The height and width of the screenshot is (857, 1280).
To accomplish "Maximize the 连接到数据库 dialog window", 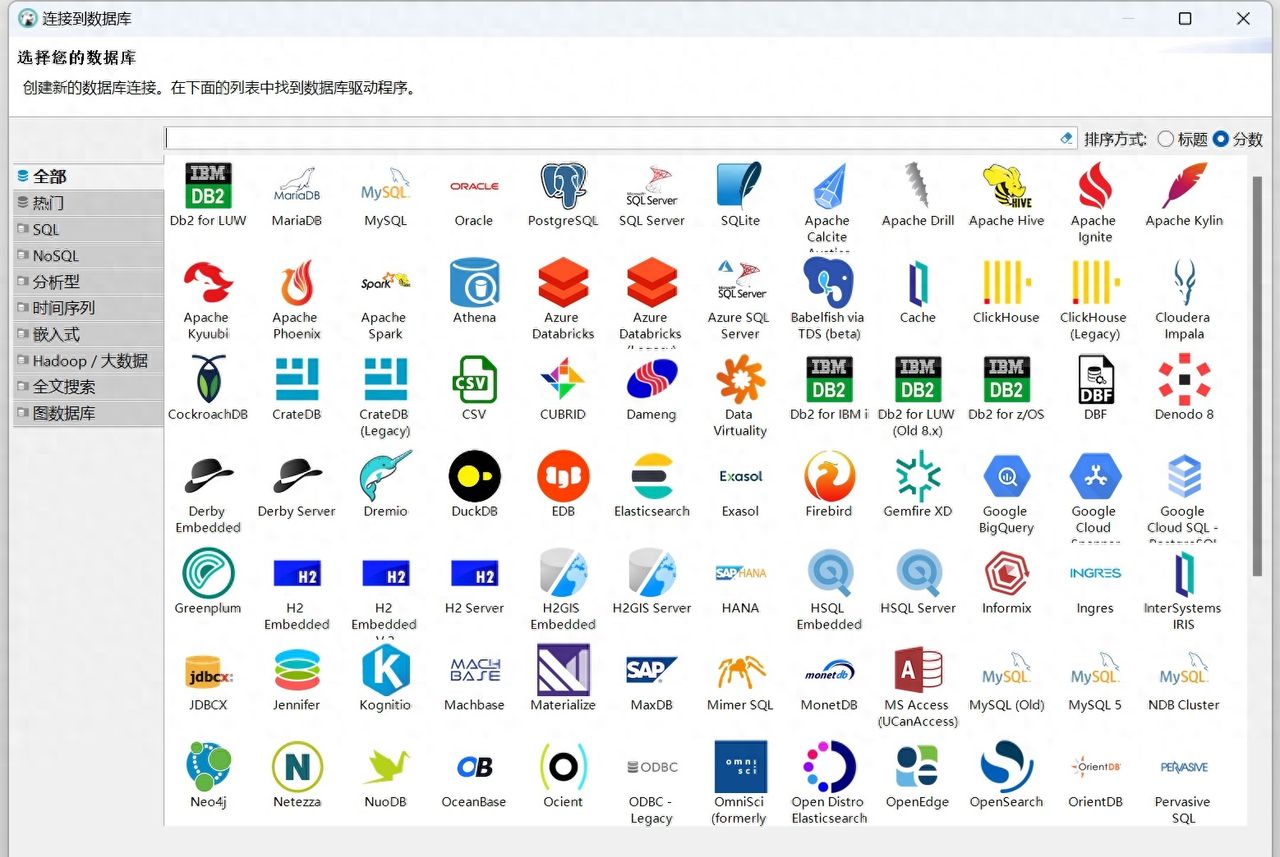I will 1185,18.
